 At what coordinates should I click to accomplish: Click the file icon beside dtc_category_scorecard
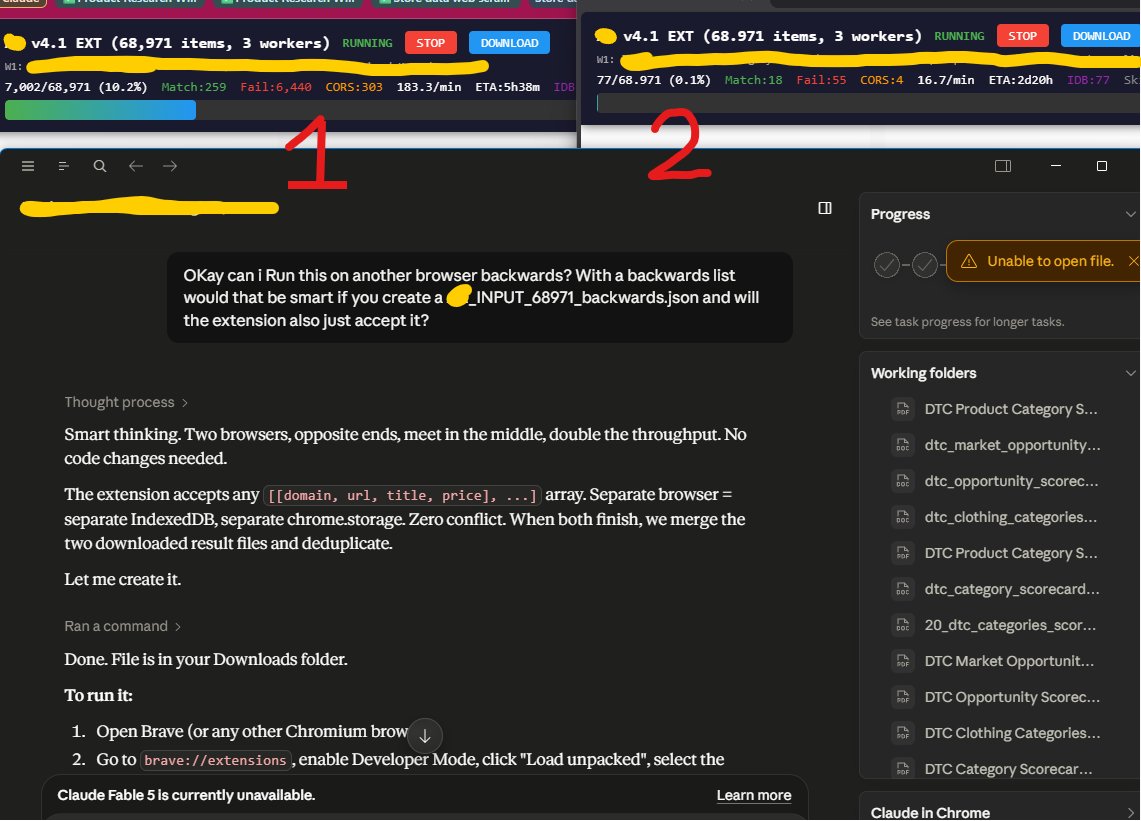903,589
